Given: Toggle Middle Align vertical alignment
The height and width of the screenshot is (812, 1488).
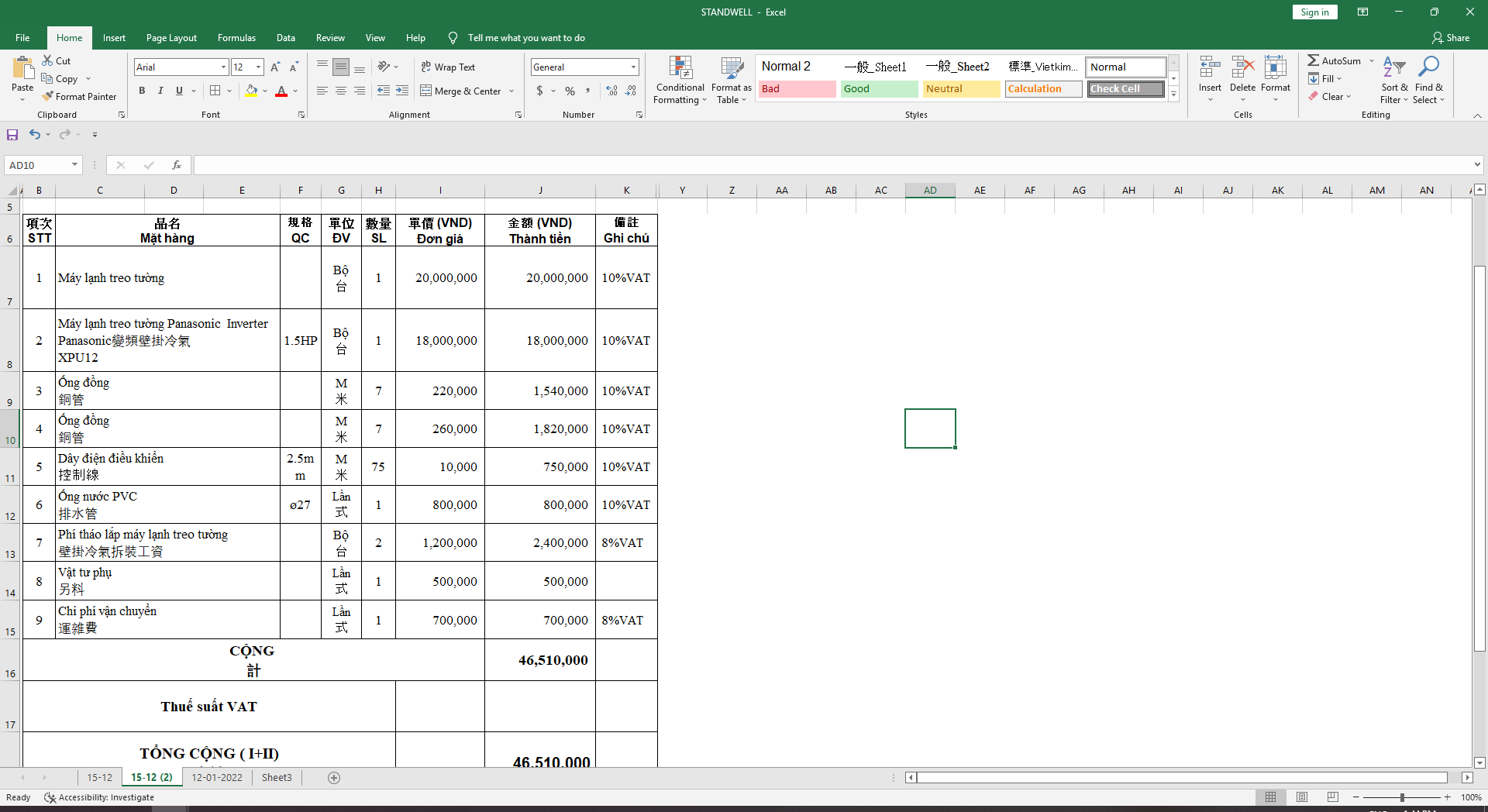Looking at the screenshot, I should pyautogui.click(x=340, y=67).
